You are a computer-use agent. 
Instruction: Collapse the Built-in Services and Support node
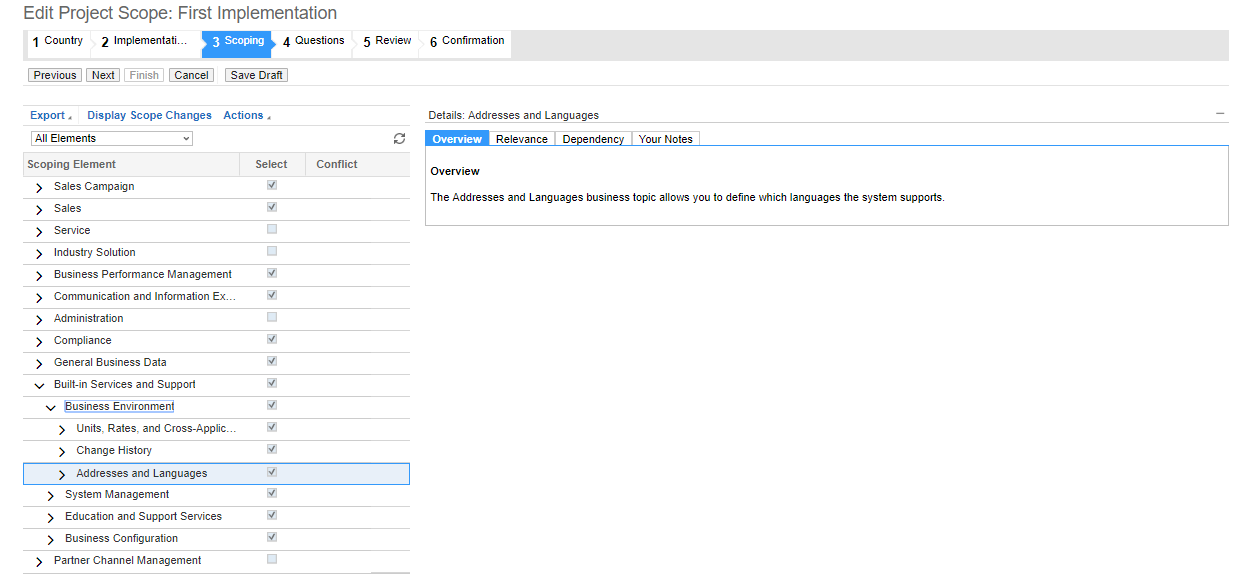[x=39, y=385]
